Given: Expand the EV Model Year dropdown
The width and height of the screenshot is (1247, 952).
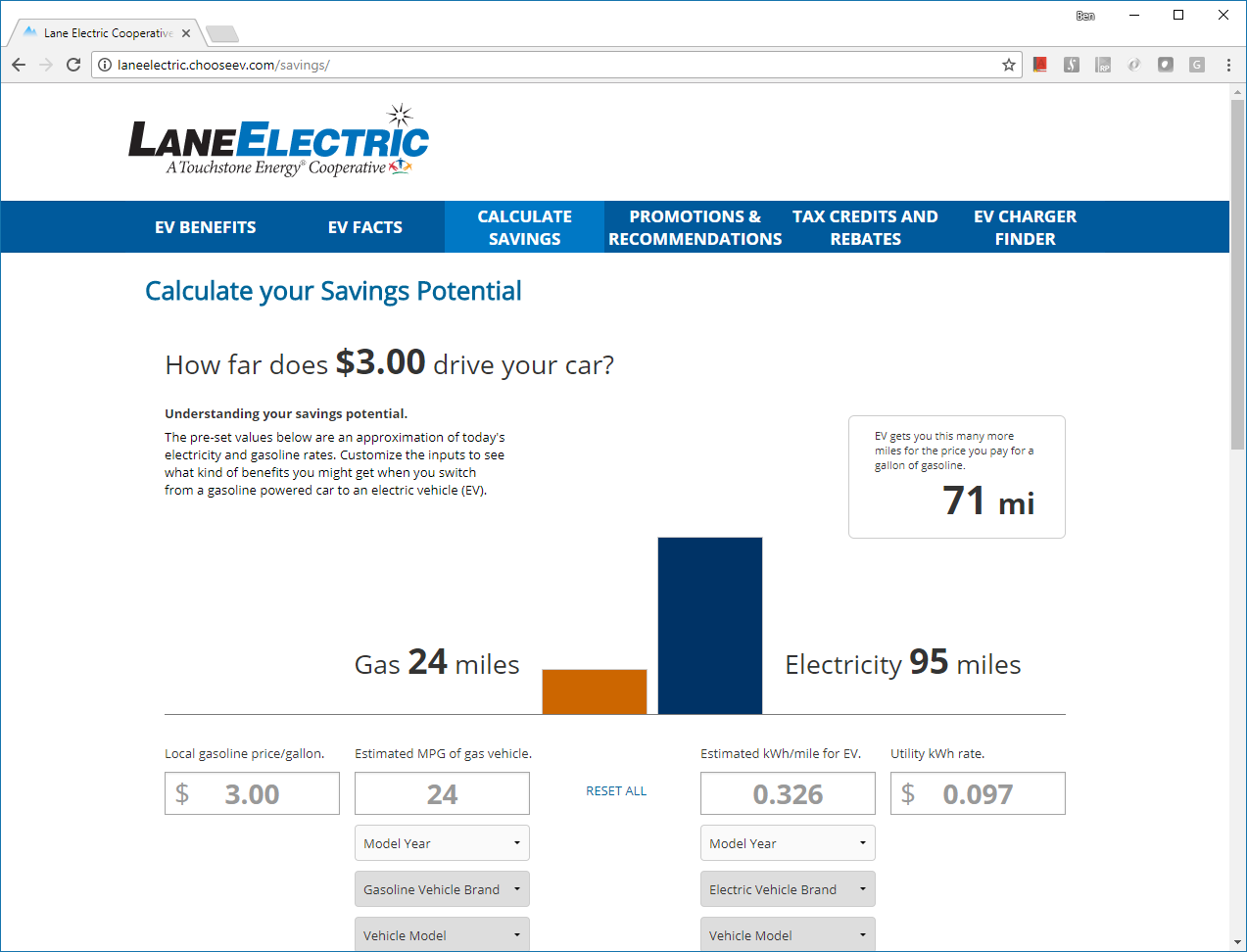Looking at the screenshot, I should 788,843.
